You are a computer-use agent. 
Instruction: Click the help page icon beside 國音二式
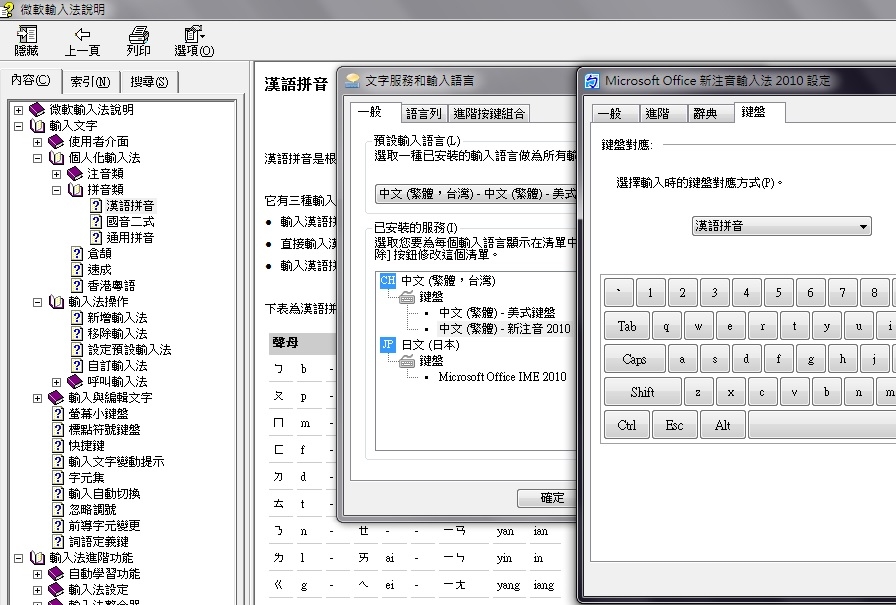tap(96, 222)
